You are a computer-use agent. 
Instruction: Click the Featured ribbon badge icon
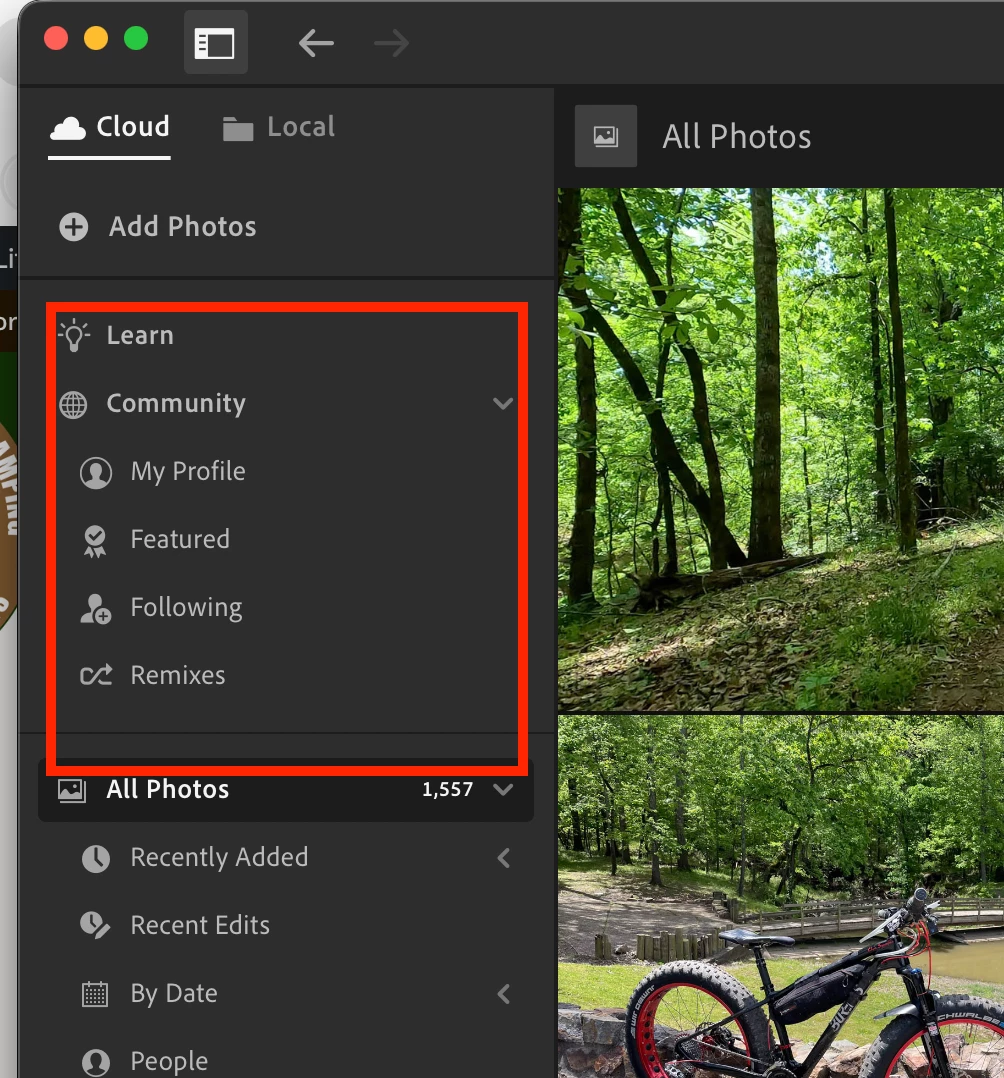[95, 541]
